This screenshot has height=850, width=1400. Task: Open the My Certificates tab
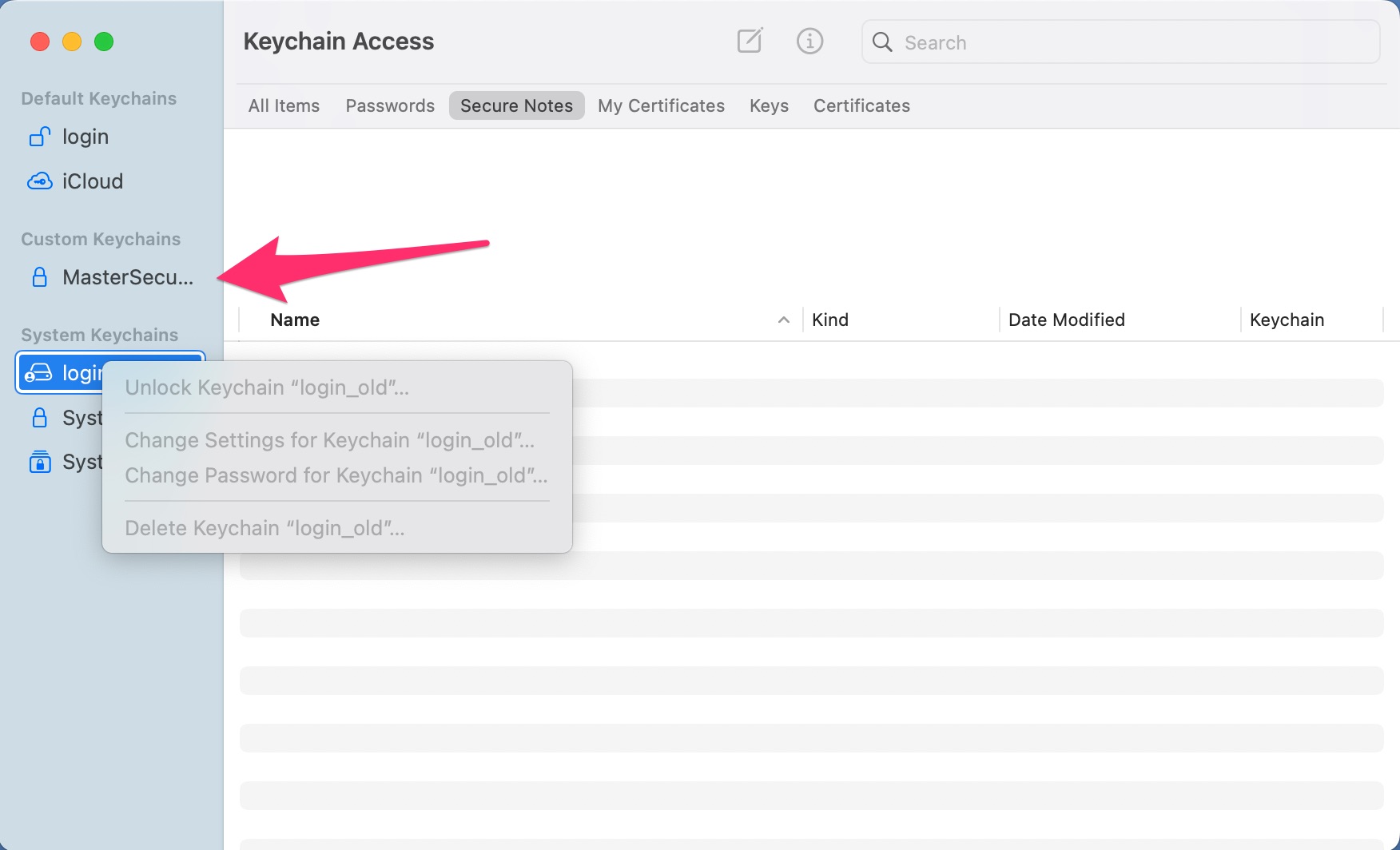pos(661,105)
